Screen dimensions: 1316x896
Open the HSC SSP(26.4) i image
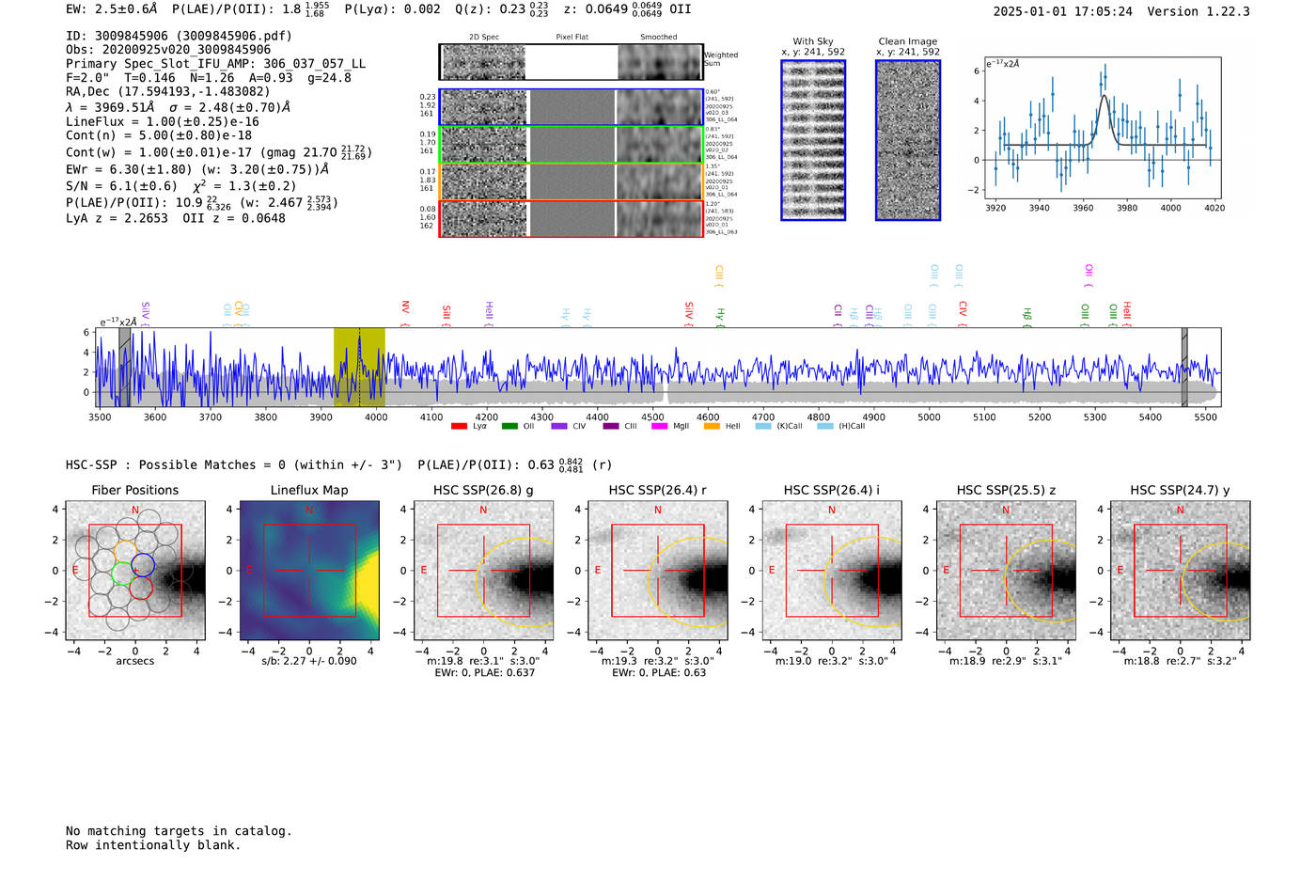[x=832, y=571]
